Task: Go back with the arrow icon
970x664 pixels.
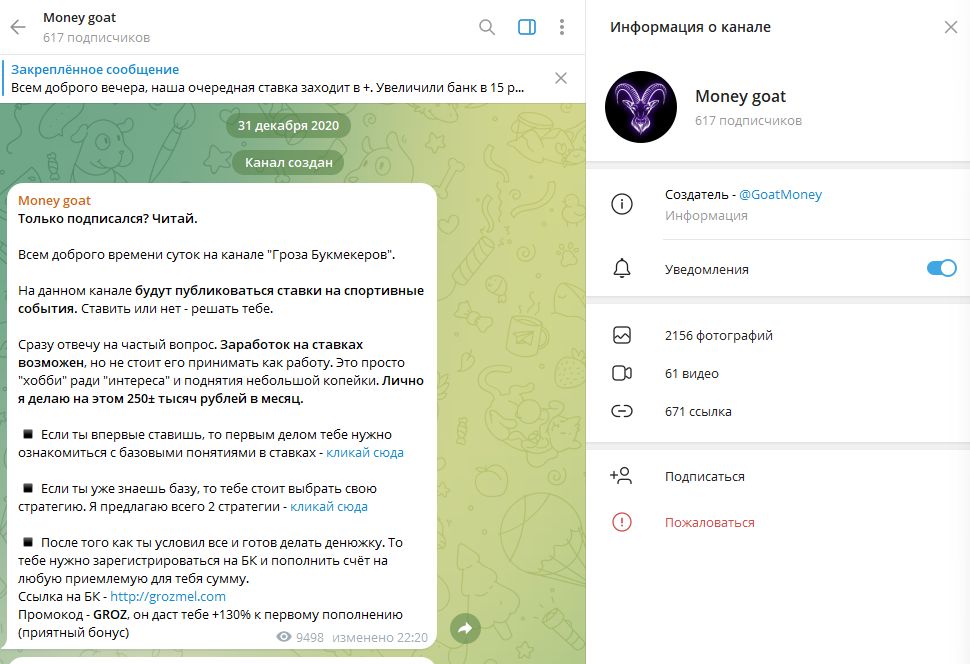Action: click(x=19, y=27)
